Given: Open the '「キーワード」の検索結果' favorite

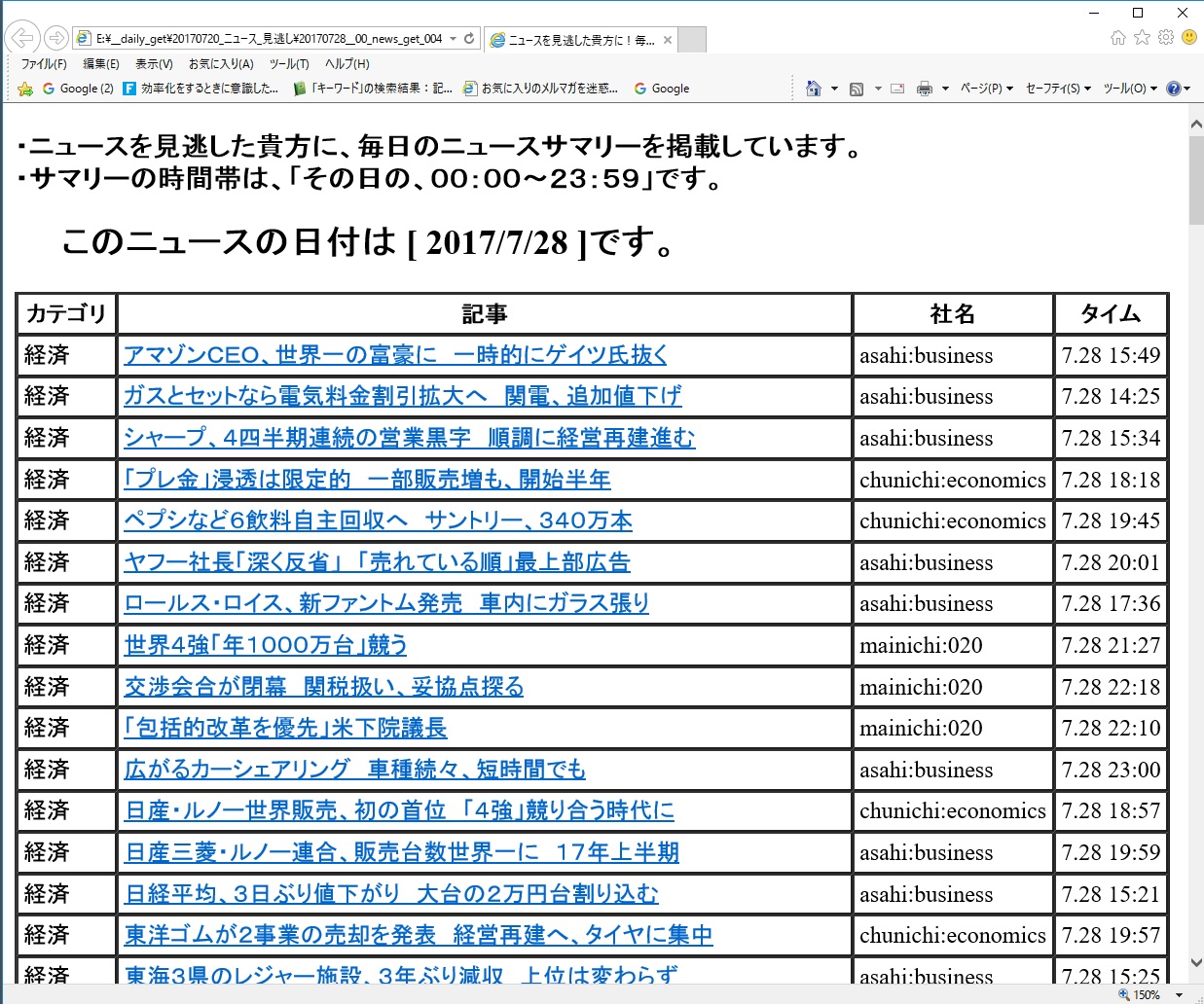Looking at the screenshot, I should pyautogui.click(x=373, y=89).
